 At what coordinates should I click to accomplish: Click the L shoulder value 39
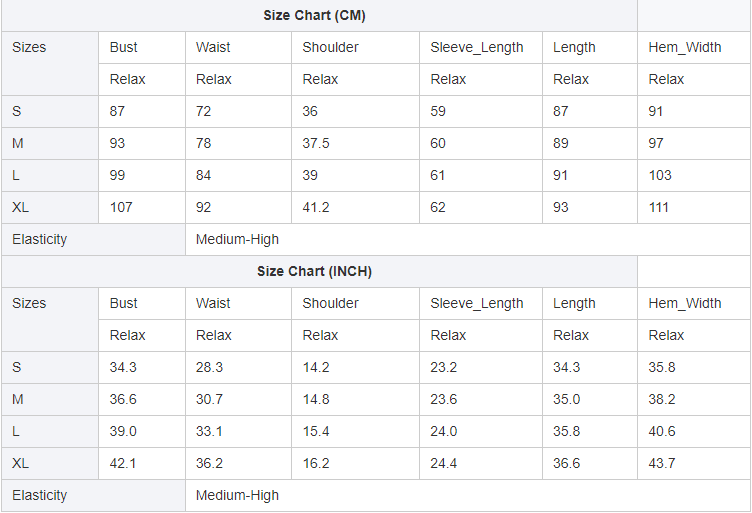click(x=310, y=175)
